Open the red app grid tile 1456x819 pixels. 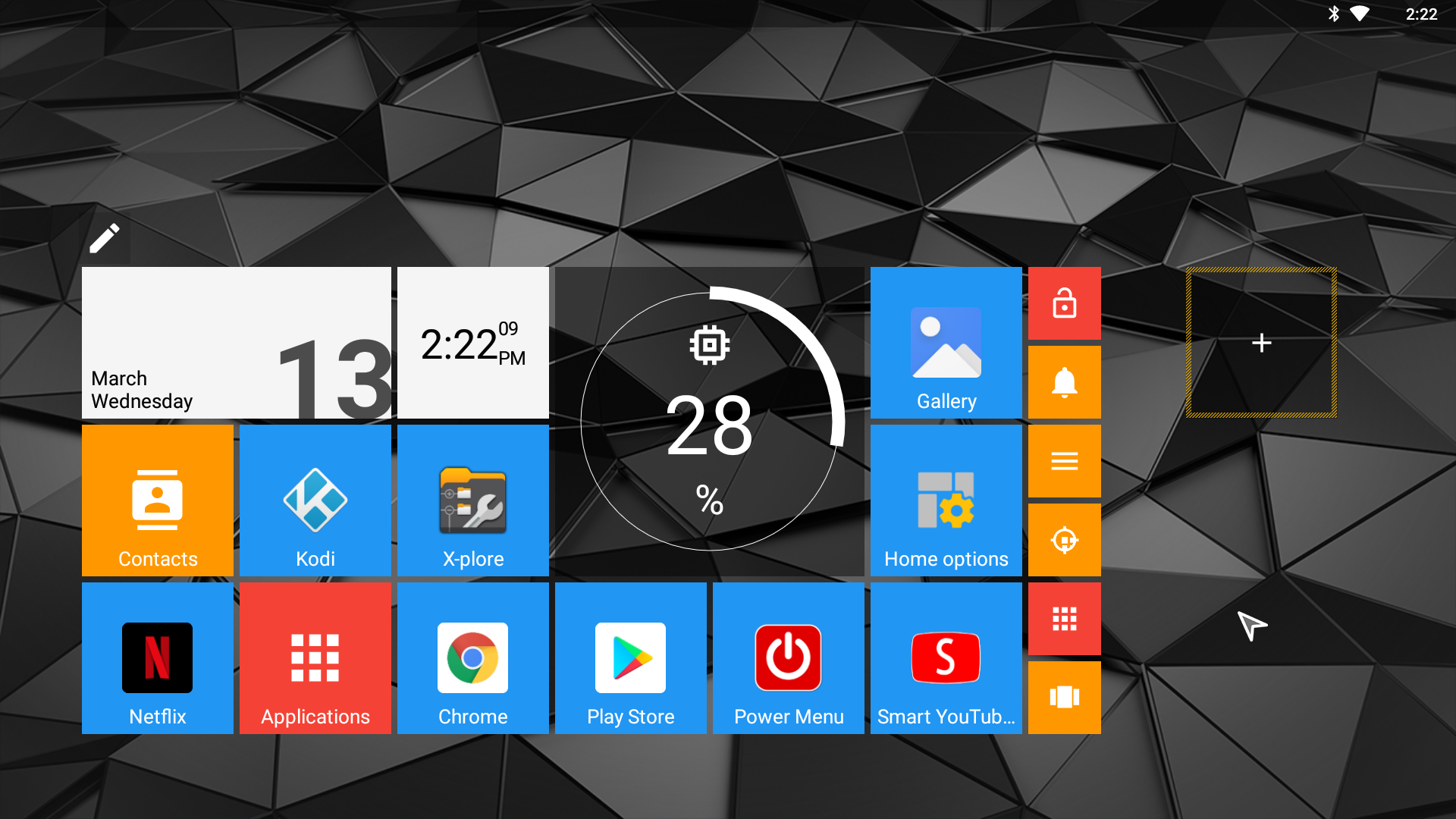tap(1065, 619)
